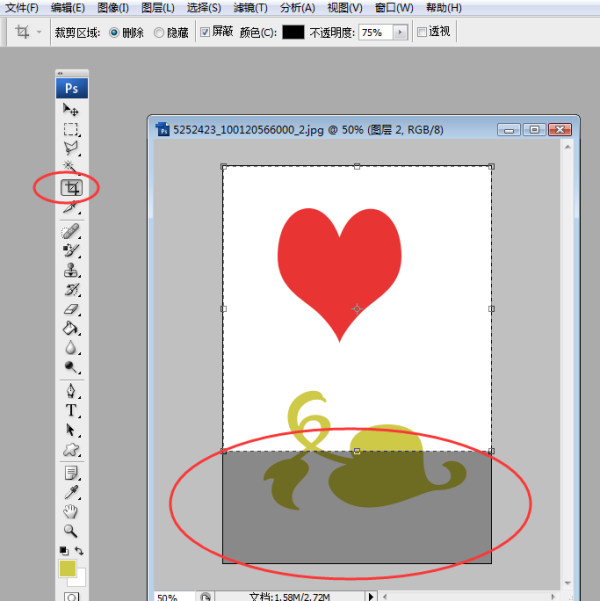Click the black shield color swatch
Image resolution: width=600 pixels, height=601 pixels.
(x=293, y=32)
